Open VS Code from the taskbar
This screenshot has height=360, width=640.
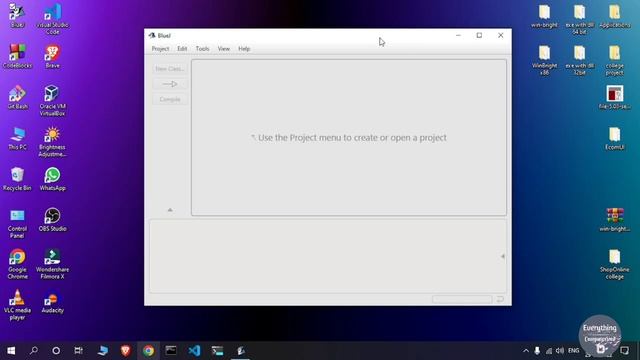pyautogui.click(x=194, y=351)
